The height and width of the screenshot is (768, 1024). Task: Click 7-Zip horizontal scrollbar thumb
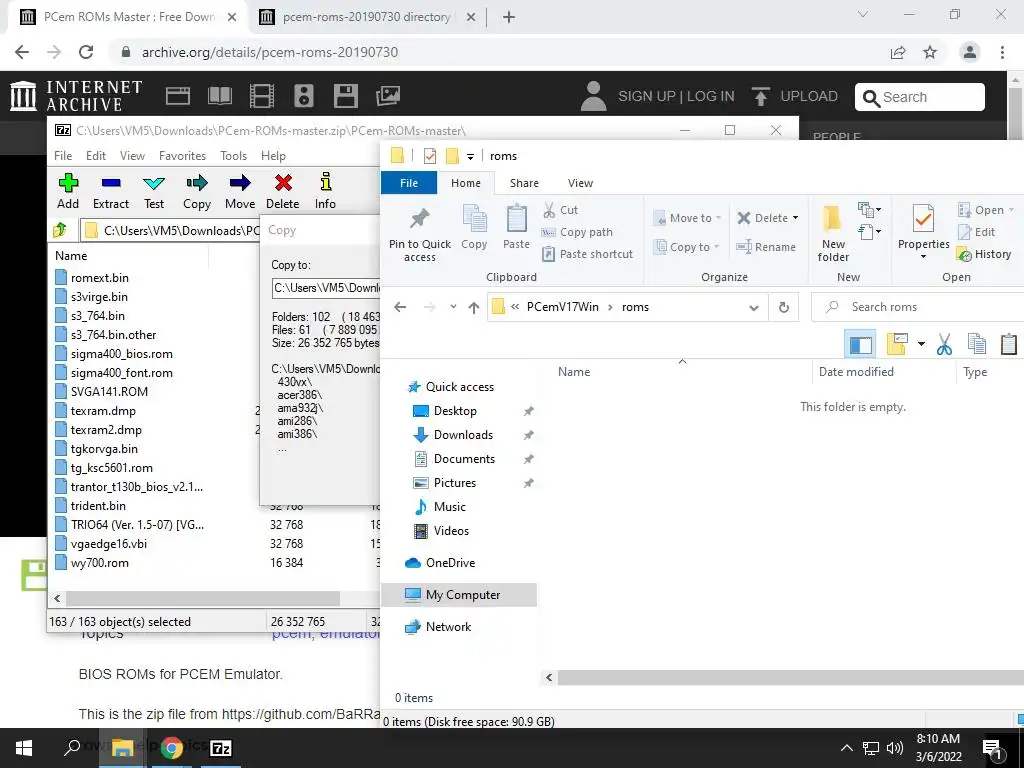point(203,598)
